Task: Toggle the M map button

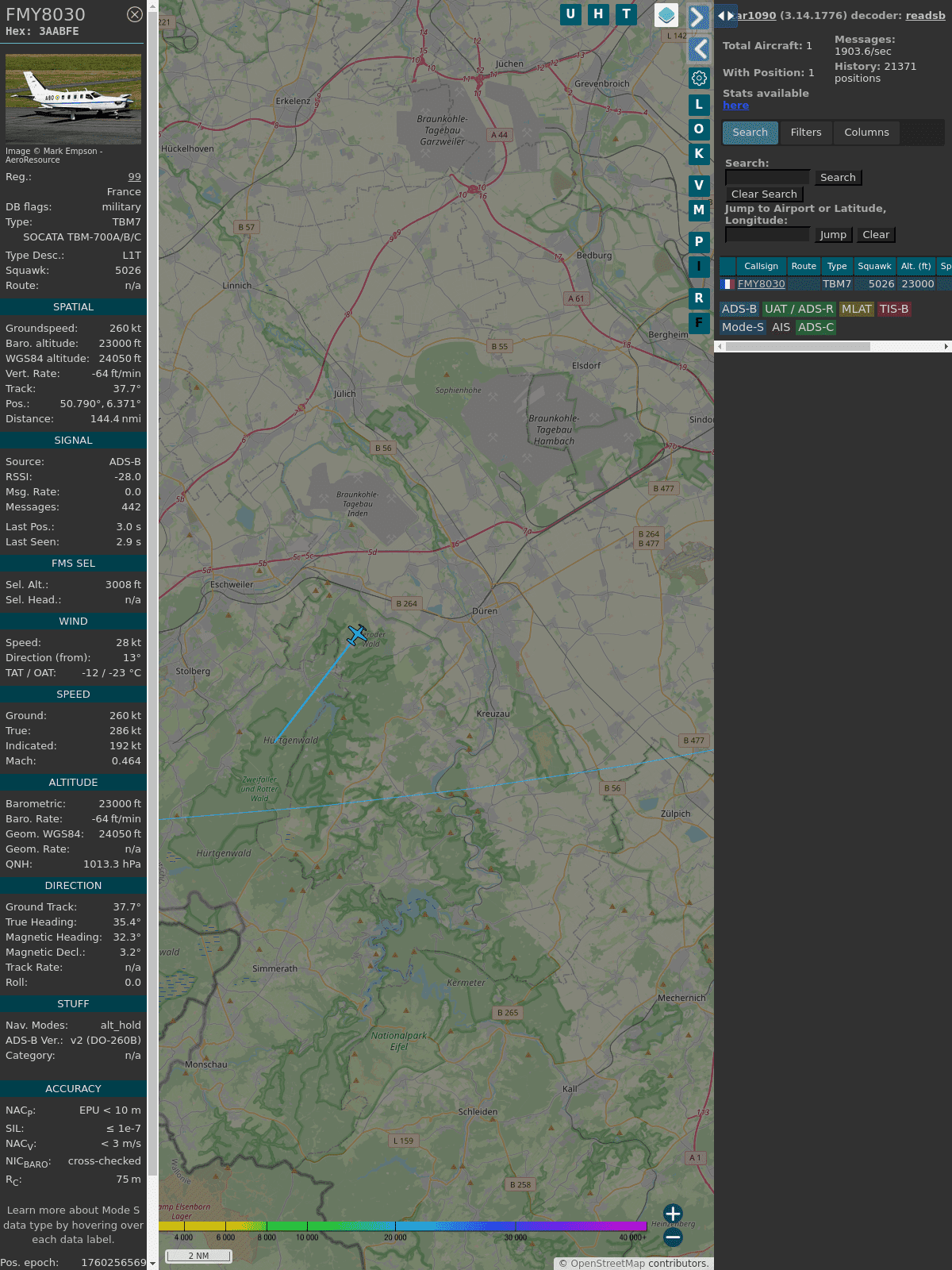Action: coord(699,210)
